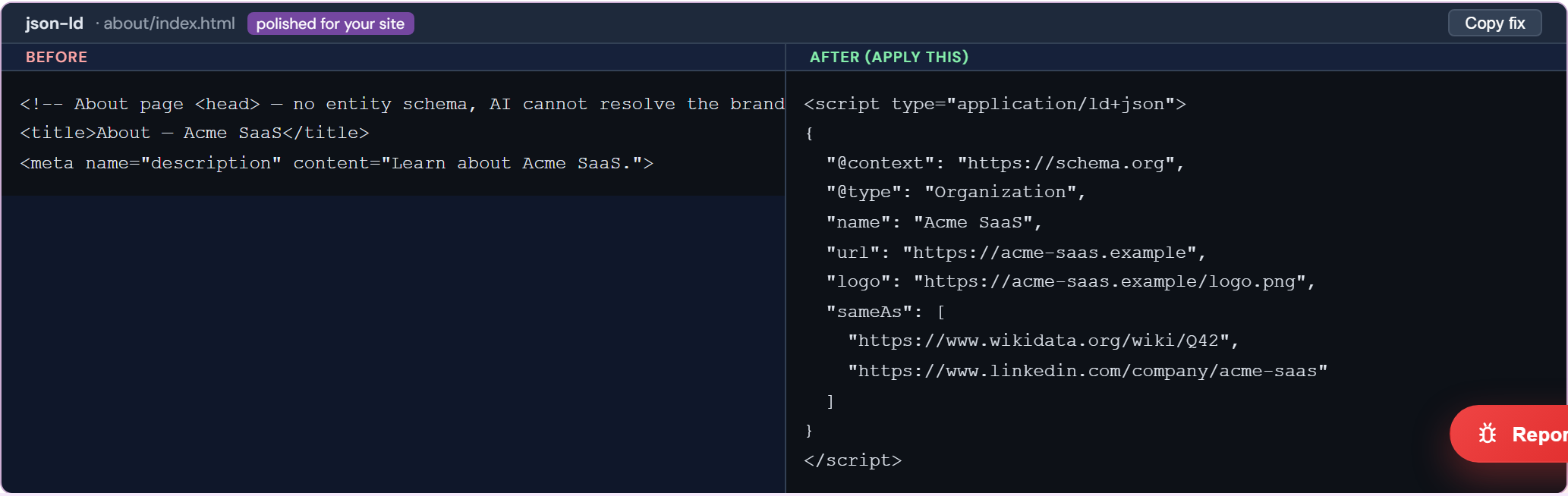Click the script type="application/ld+json" line
Viewport: 1568px width, 496px height.
point(994,104)
